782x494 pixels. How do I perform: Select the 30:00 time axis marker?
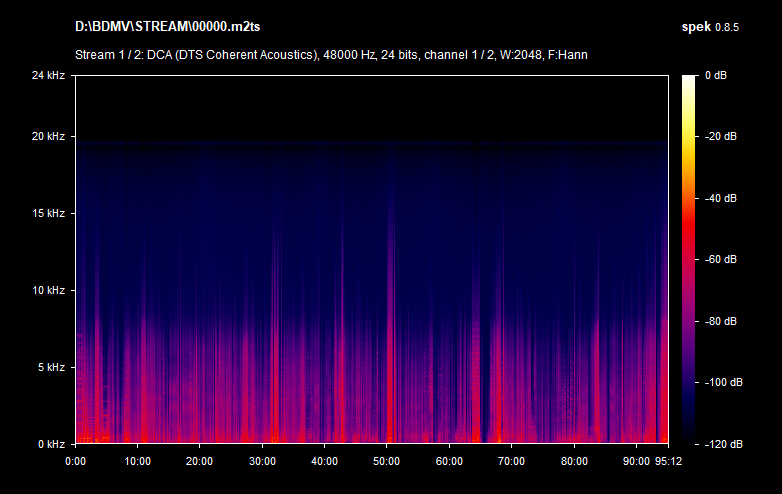point(262,462)
